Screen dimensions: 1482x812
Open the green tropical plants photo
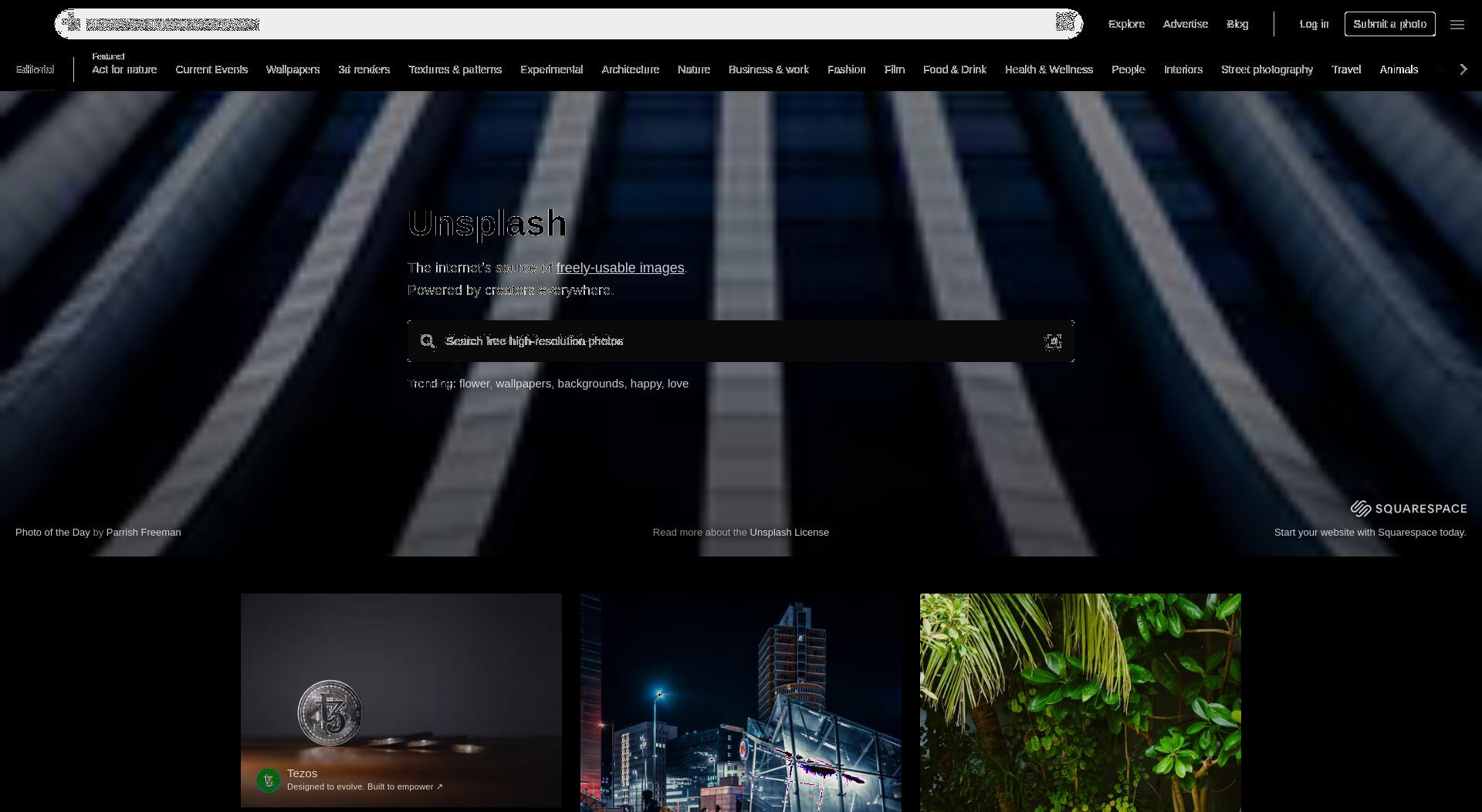click(1081, 702)
